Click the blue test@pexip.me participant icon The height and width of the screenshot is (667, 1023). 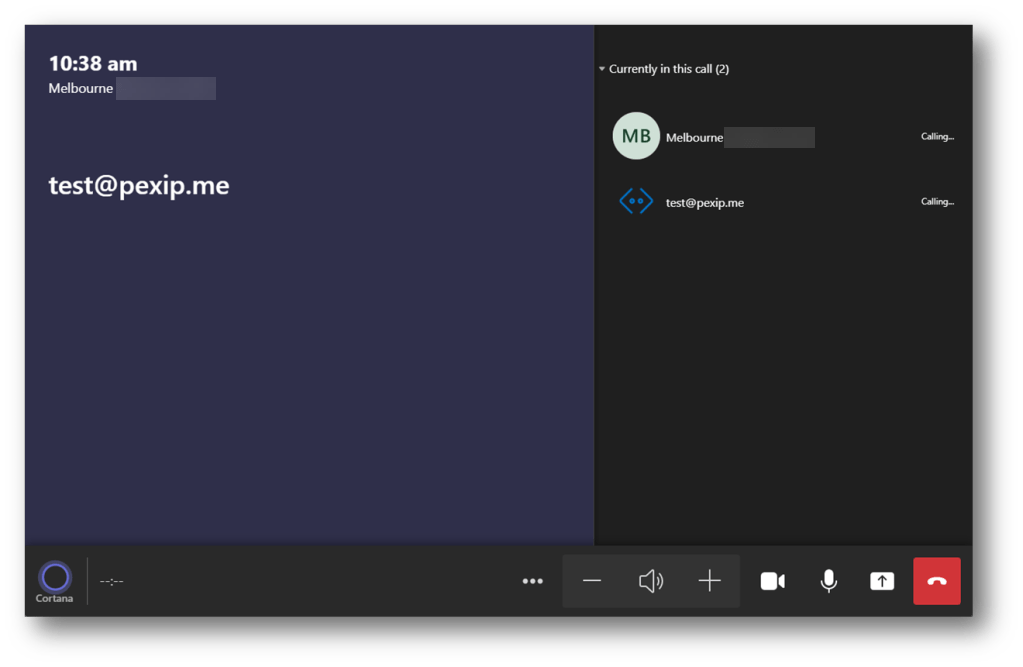(x=636, y=202)
